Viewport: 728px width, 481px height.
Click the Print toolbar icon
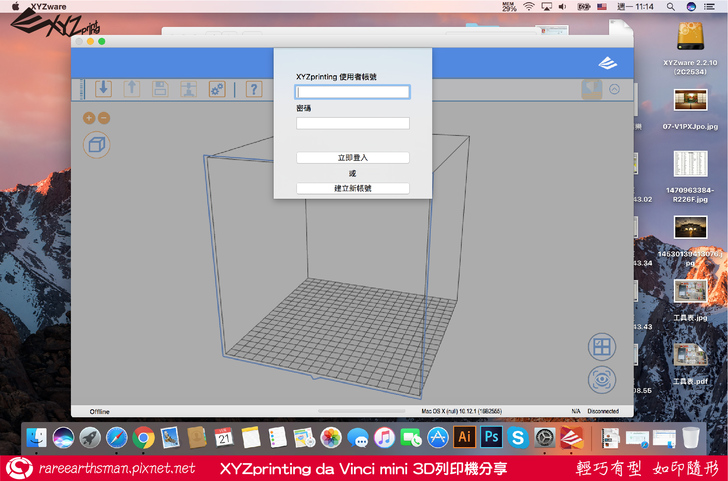188,89
